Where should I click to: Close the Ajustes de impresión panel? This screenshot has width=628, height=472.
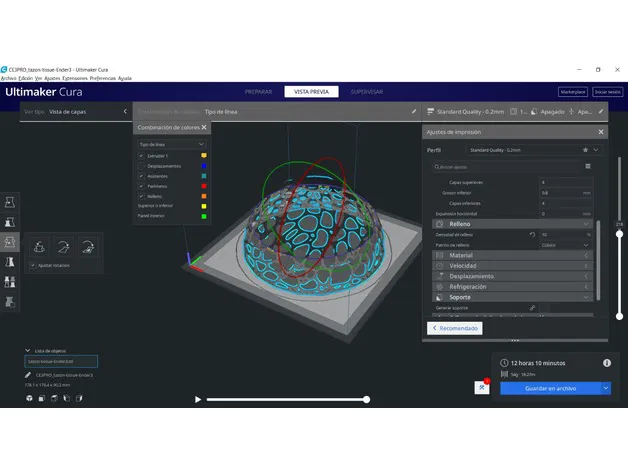click(x=601, y=132)
